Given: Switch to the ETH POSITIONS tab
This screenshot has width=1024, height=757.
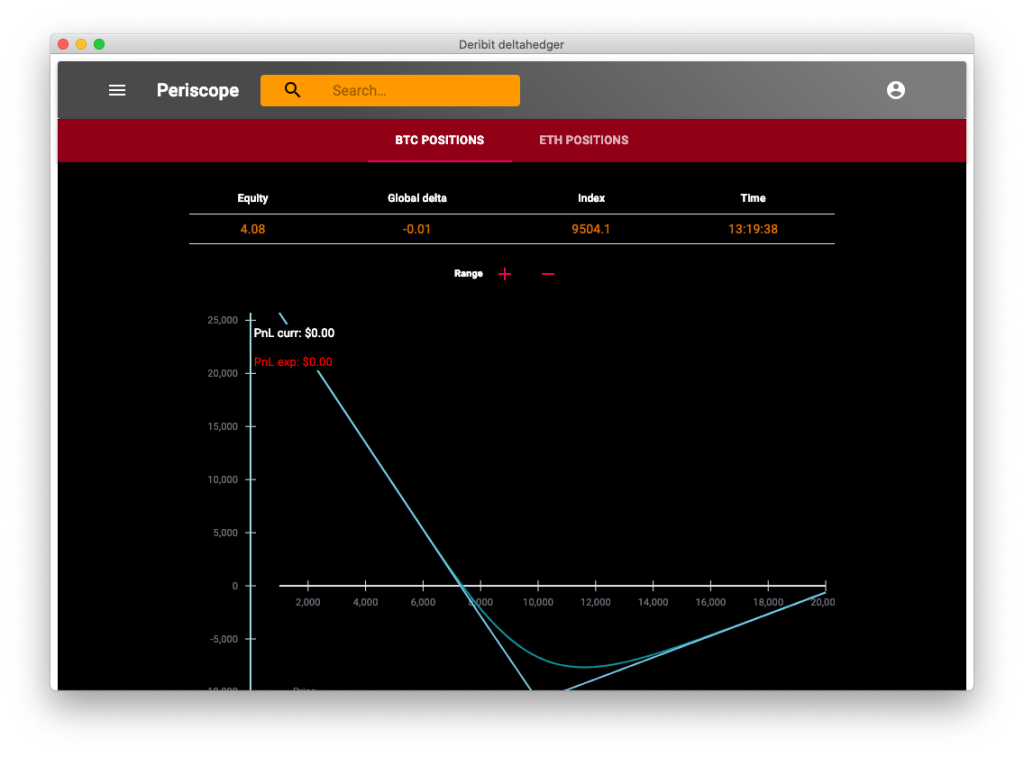Looking at the screenshot, I should [583, 140].
